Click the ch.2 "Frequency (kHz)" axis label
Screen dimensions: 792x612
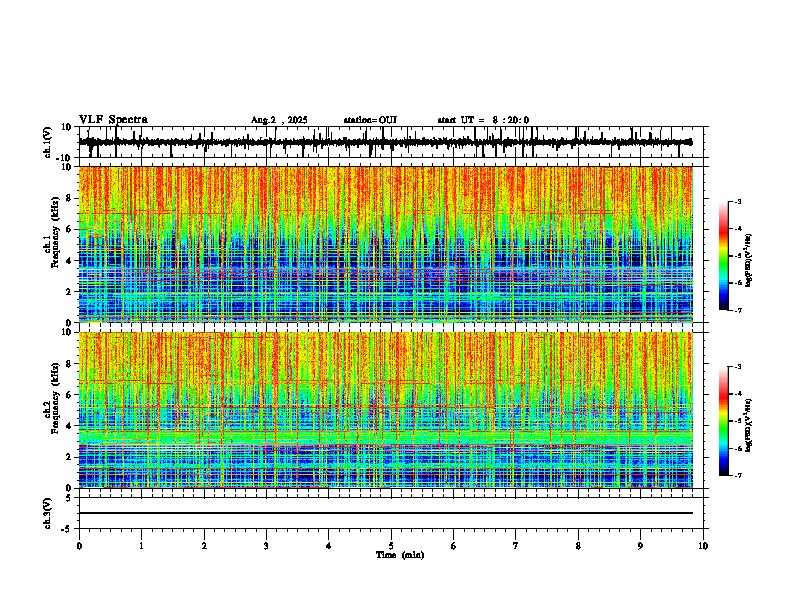click(x=55, y=398)
